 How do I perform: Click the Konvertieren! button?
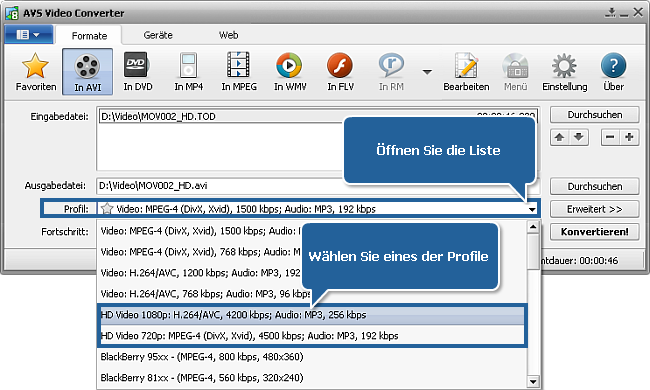594,232
